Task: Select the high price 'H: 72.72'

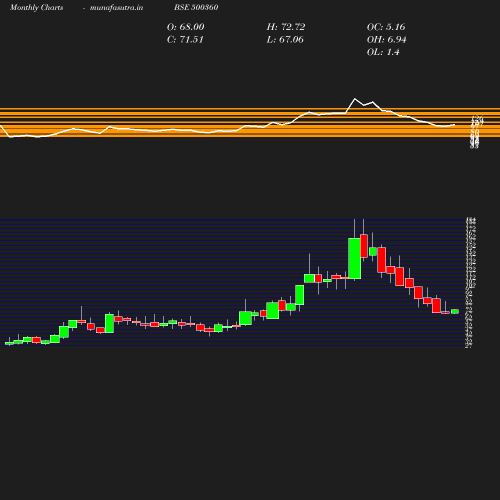Action: point(286,27)
